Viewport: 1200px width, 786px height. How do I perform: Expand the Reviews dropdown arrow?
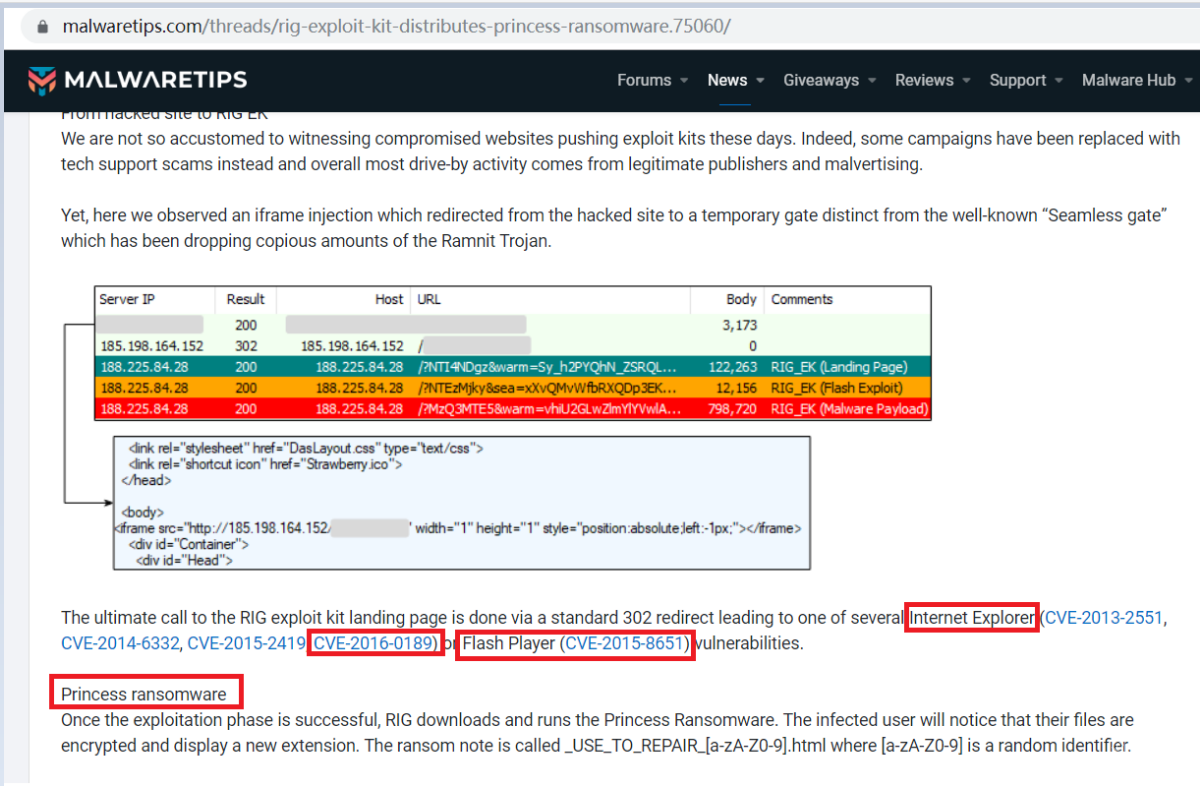(966, 81)
